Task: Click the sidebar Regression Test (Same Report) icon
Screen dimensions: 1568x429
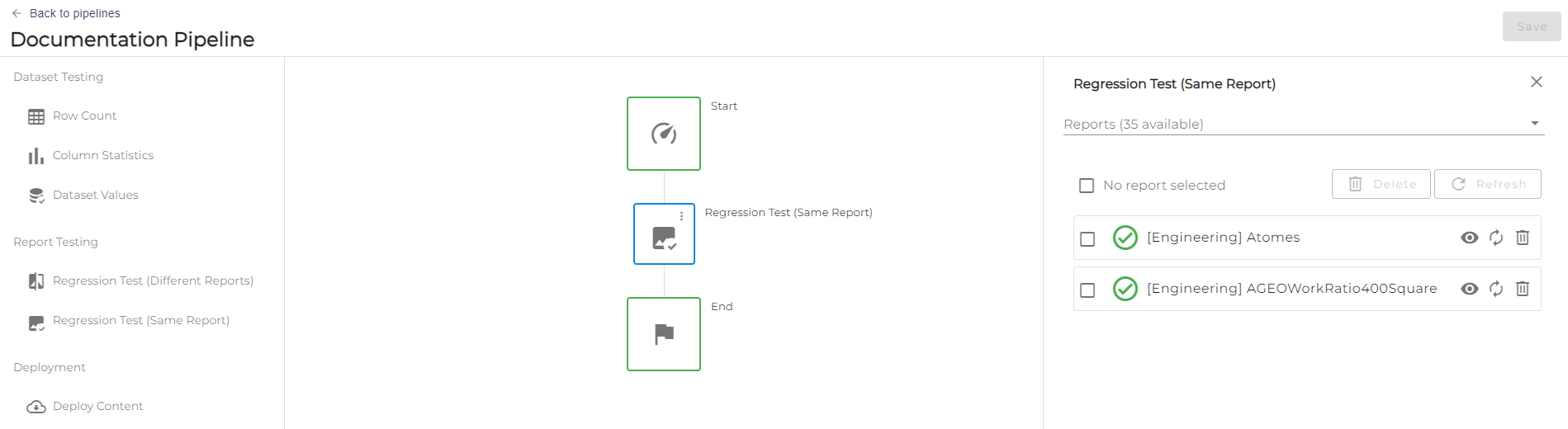Action: pos(36,323)
